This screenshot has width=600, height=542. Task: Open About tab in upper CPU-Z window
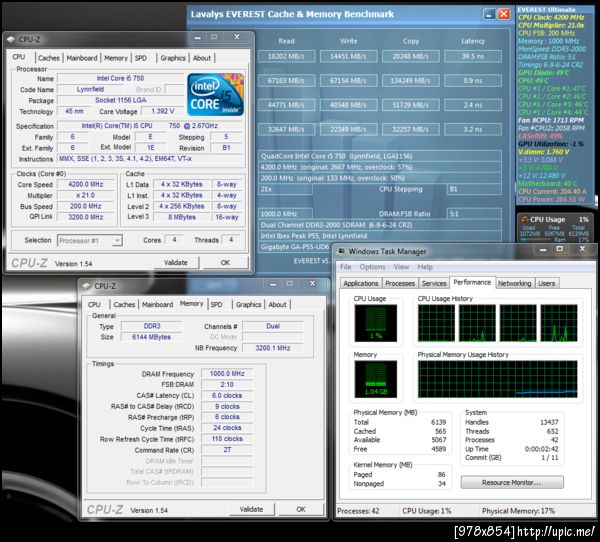tap(202, 58)
